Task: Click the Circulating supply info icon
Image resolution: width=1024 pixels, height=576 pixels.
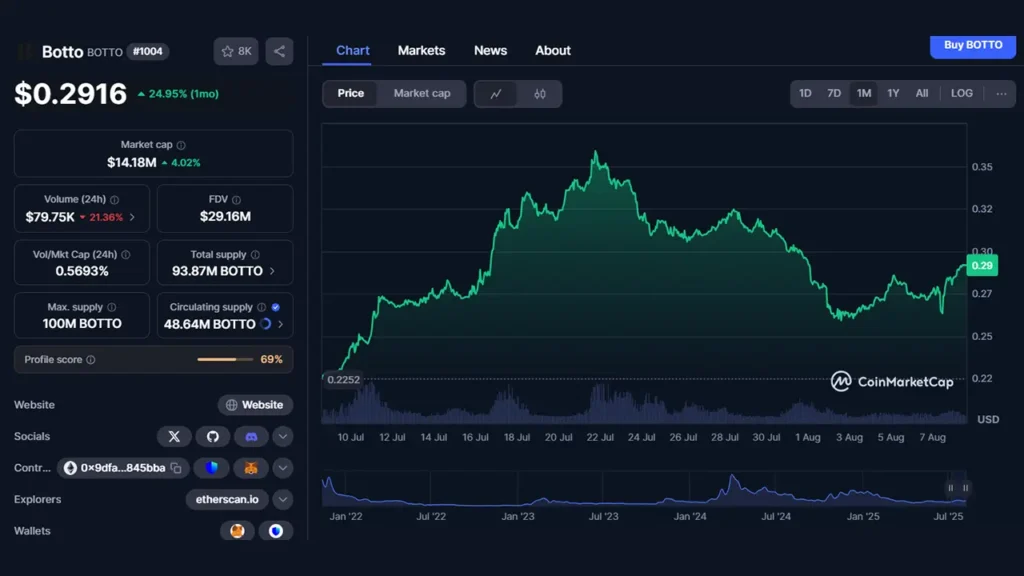Action: tap(262, 307)
